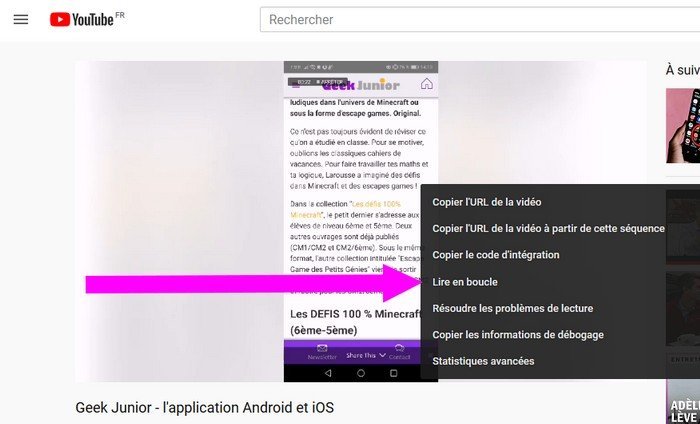Click the home icon in Geek Junior video

(427, 84)
